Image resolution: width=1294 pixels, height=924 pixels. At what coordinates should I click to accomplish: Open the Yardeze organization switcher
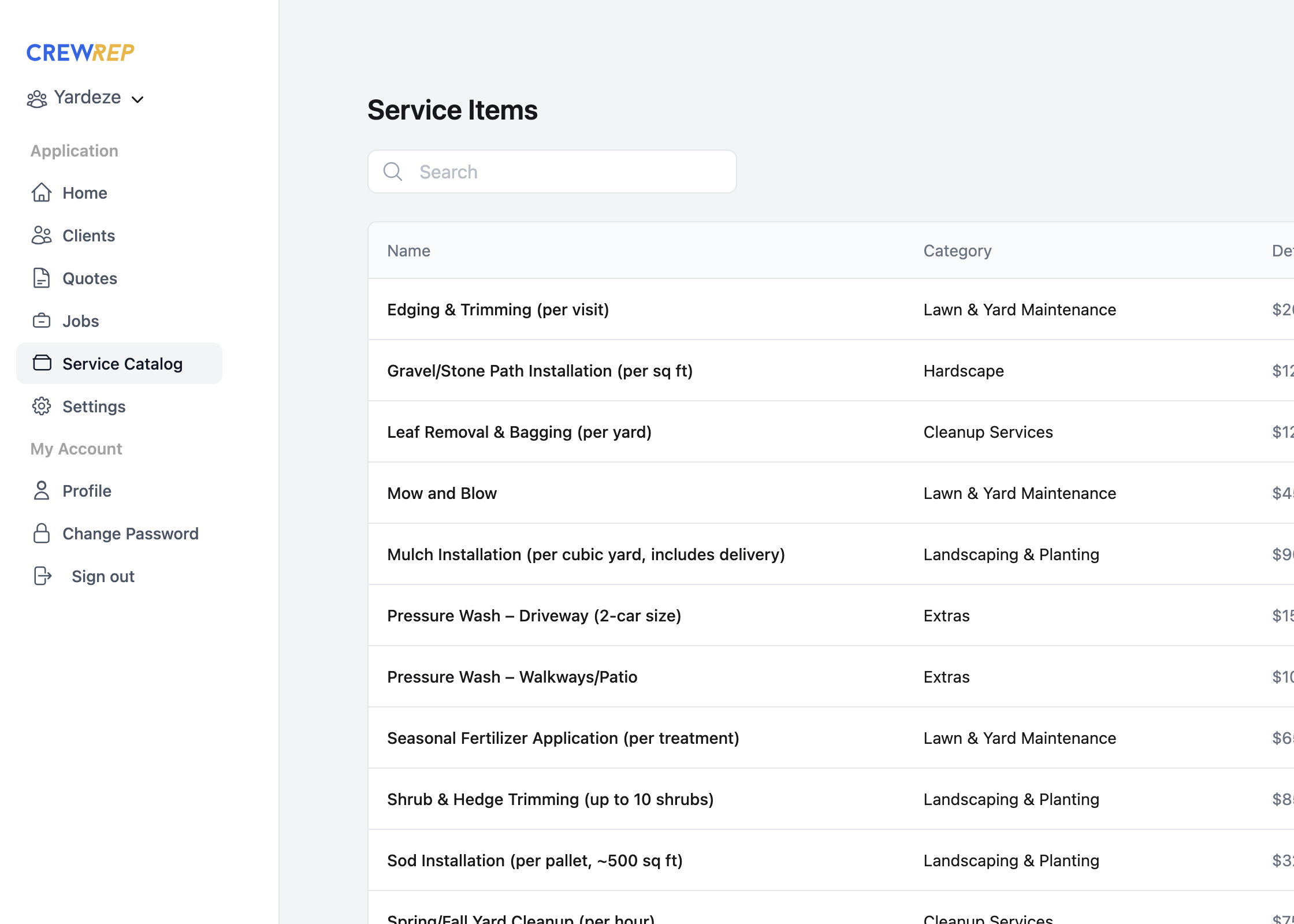87,98
